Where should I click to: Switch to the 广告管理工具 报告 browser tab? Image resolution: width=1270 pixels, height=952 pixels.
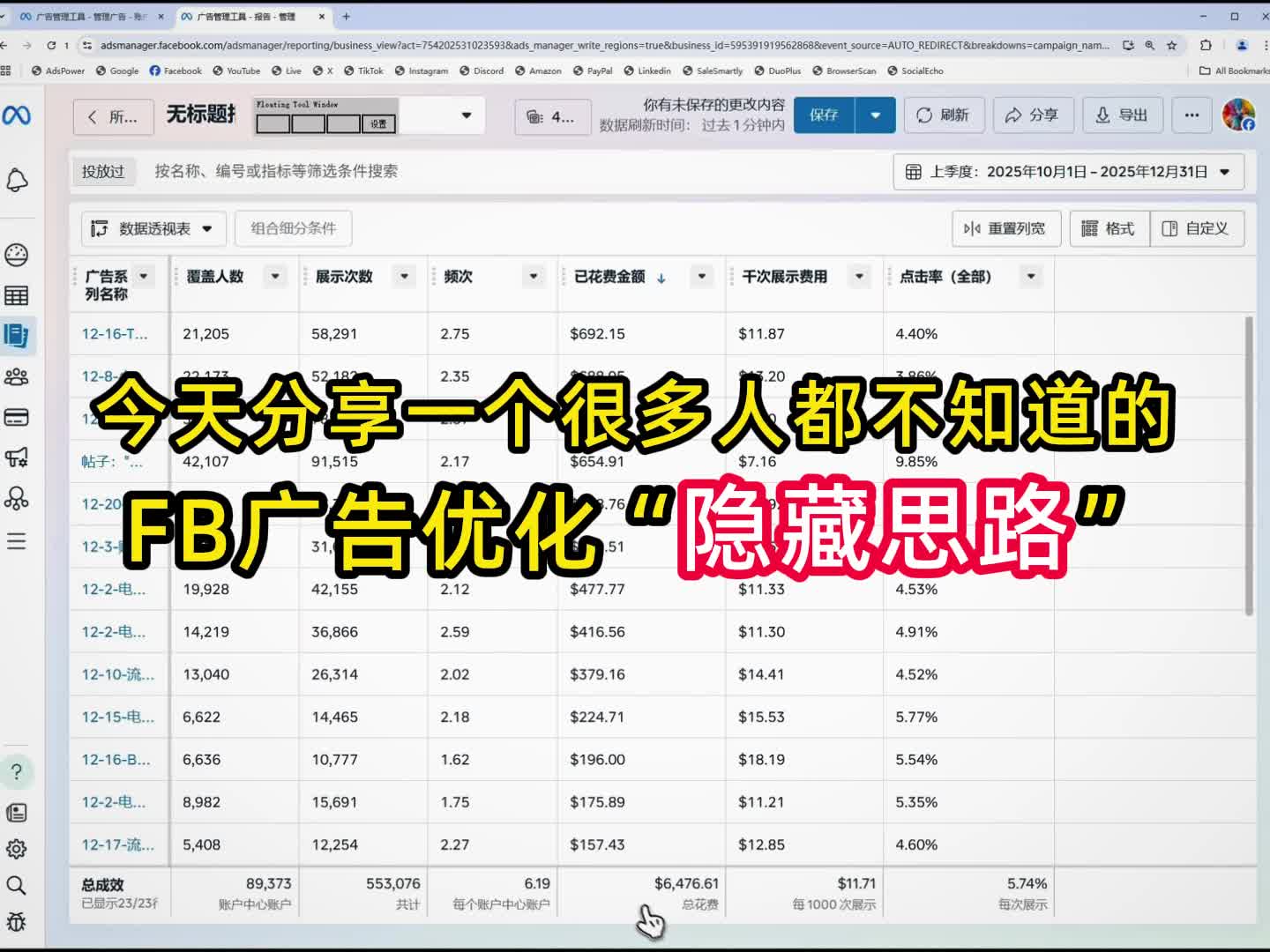(247, 16)
